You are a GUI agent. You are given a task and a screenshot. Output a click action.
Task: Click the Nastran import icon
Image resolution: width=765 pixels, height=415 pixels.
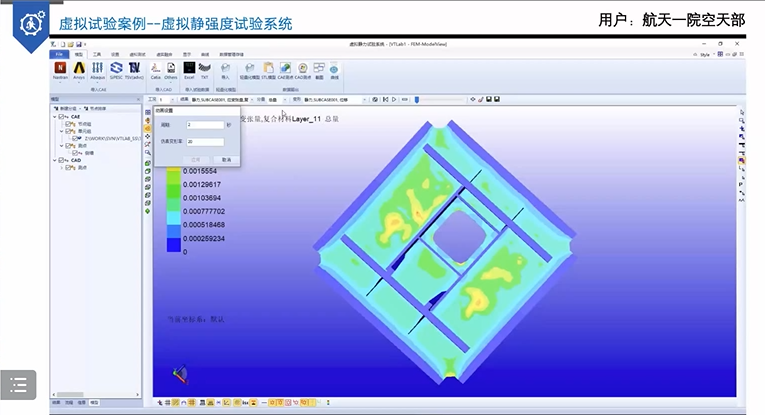(x=59, y=70)
